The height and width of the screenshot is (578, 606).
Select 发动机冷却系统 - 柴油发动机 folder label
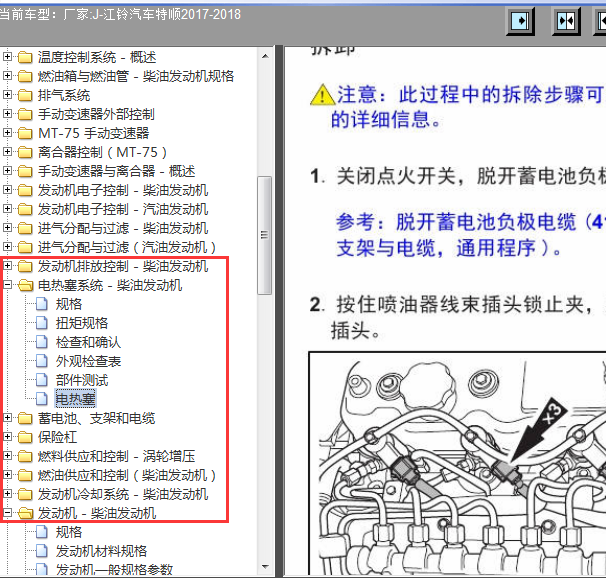[123, 494]
